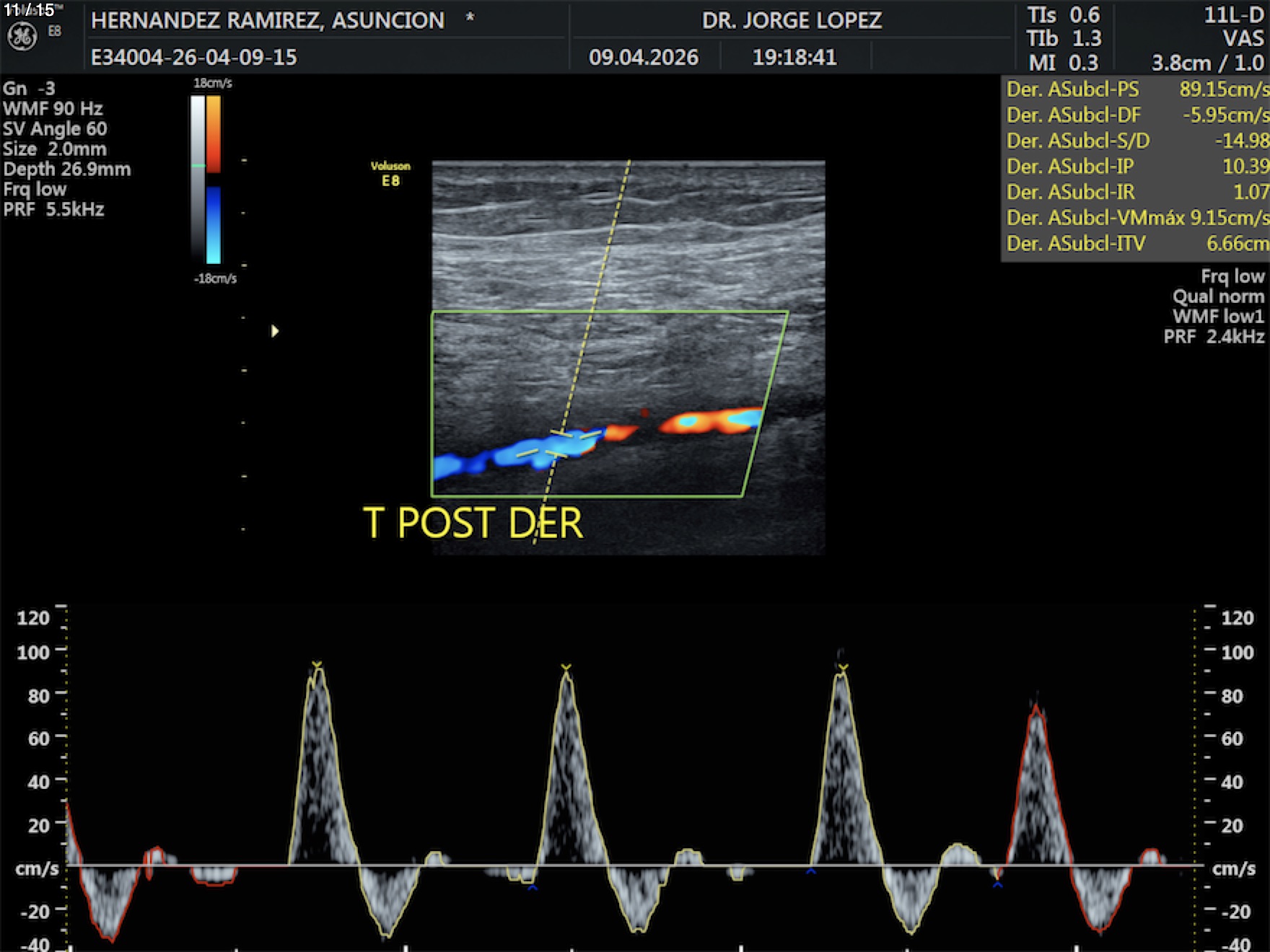Click the small red dot in color box

[644, 413]
